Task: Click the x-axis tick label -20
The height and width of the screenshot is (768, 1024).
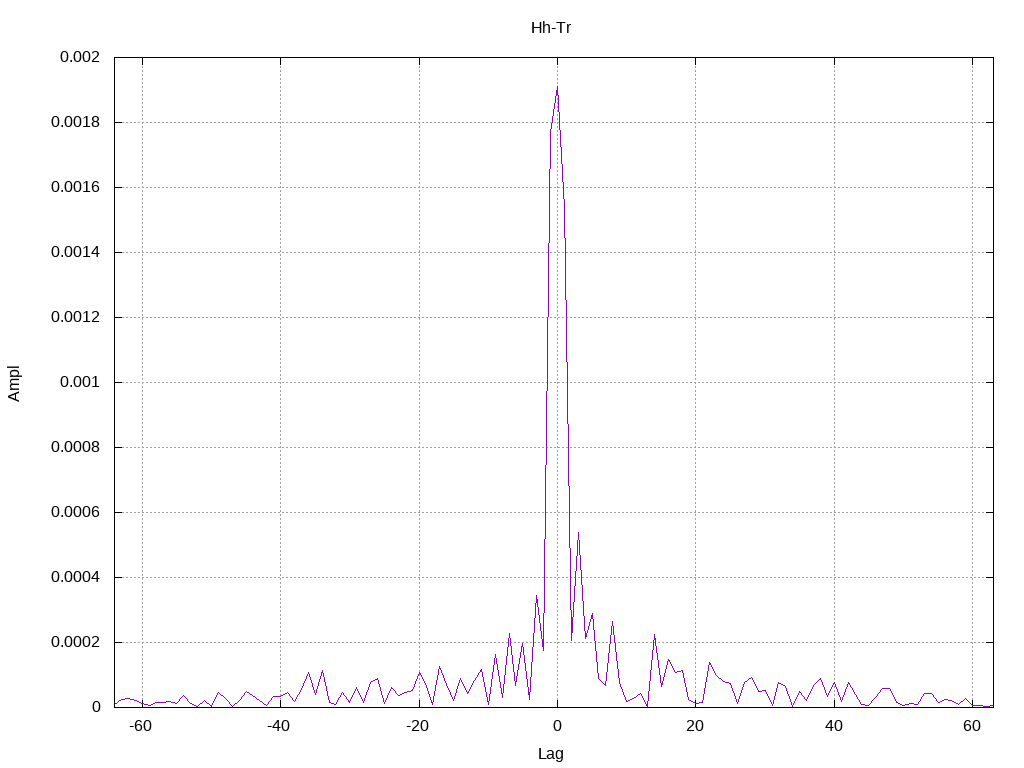Action: pyautogui.click(x=417, y=726)
